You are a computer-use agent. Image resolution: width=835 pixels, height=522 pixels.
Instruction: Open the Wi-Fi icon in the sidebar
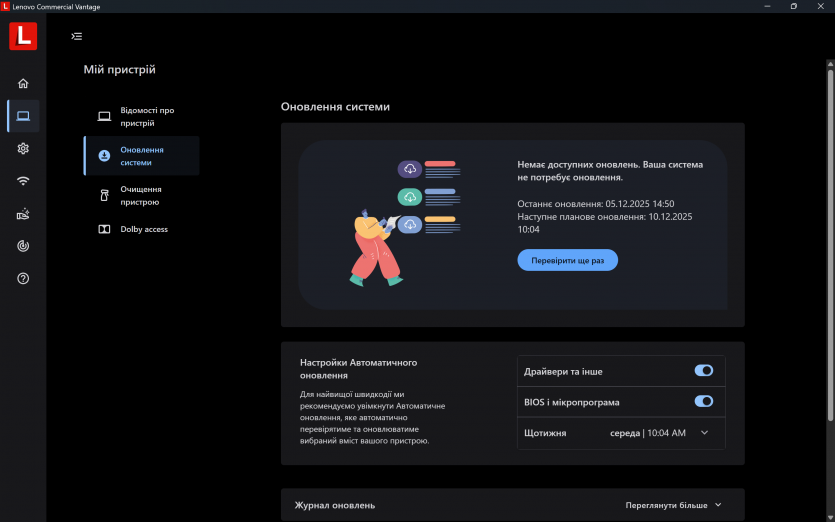[23, 181]
